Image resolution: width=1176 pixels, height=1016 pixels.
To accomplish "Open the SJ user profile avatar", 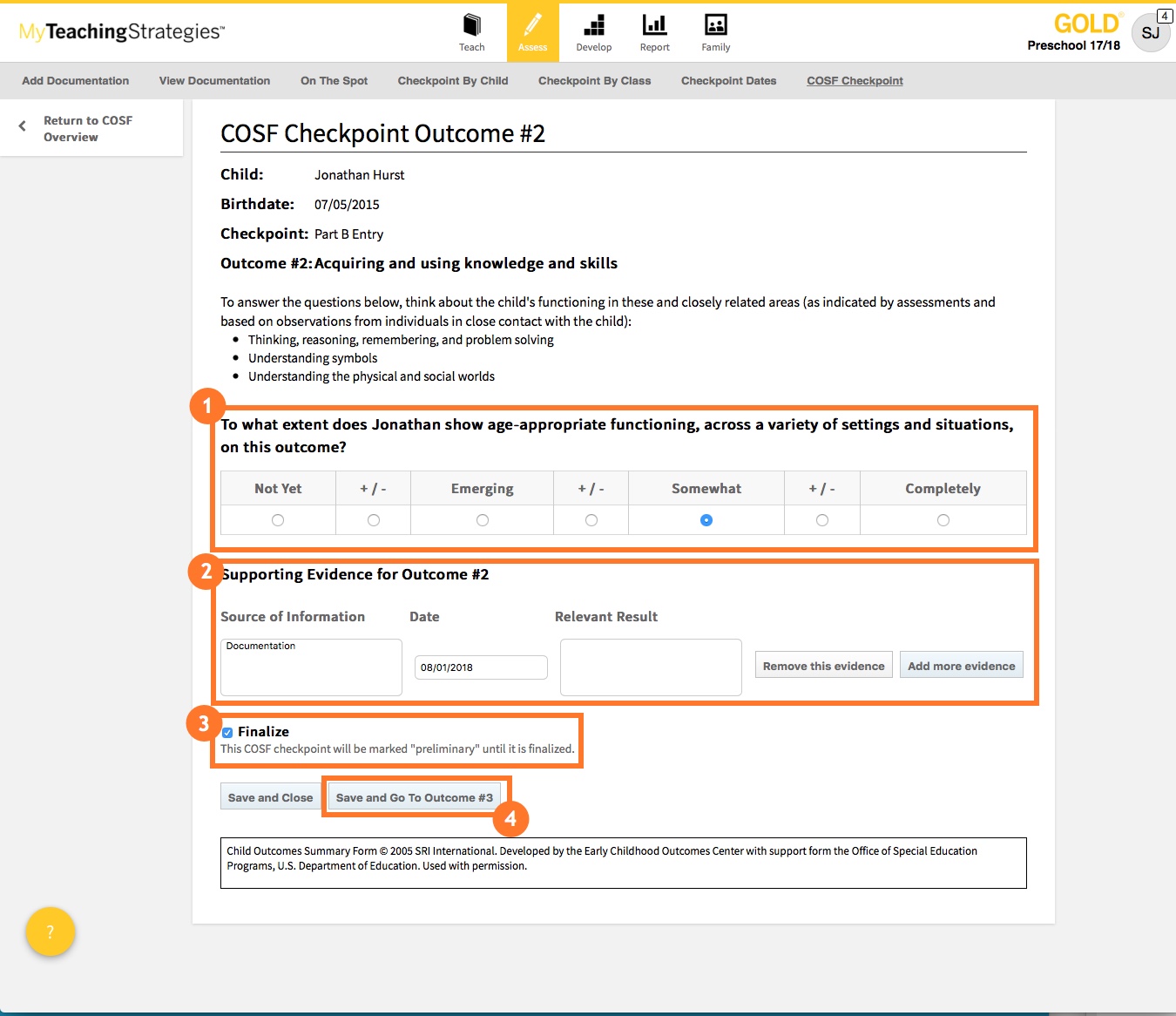I will pyautogui.click(x=1150, y=33).
